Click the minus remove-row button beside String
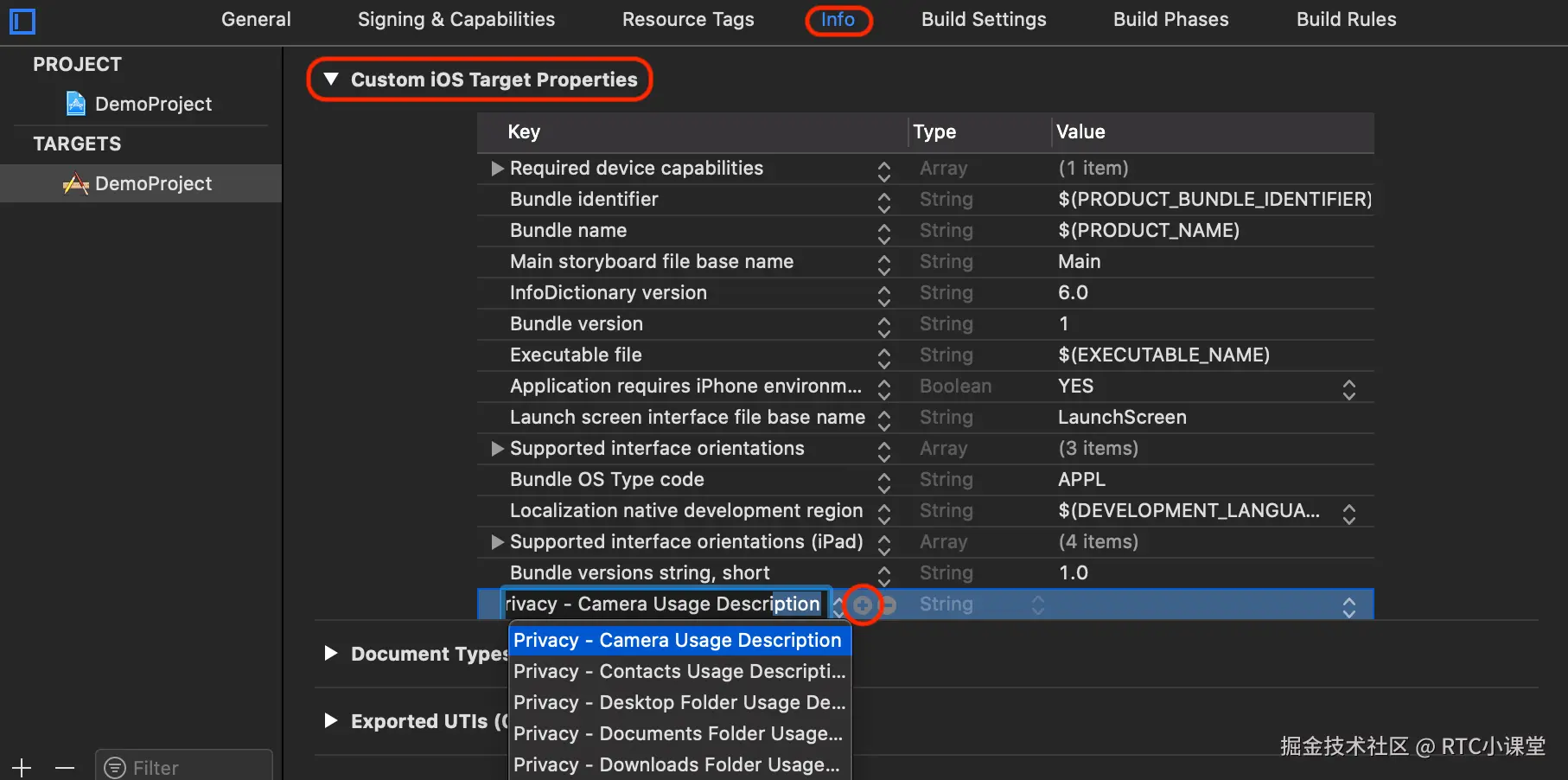The height and width of the screenshot is (780, 1568). click(889, 605)
